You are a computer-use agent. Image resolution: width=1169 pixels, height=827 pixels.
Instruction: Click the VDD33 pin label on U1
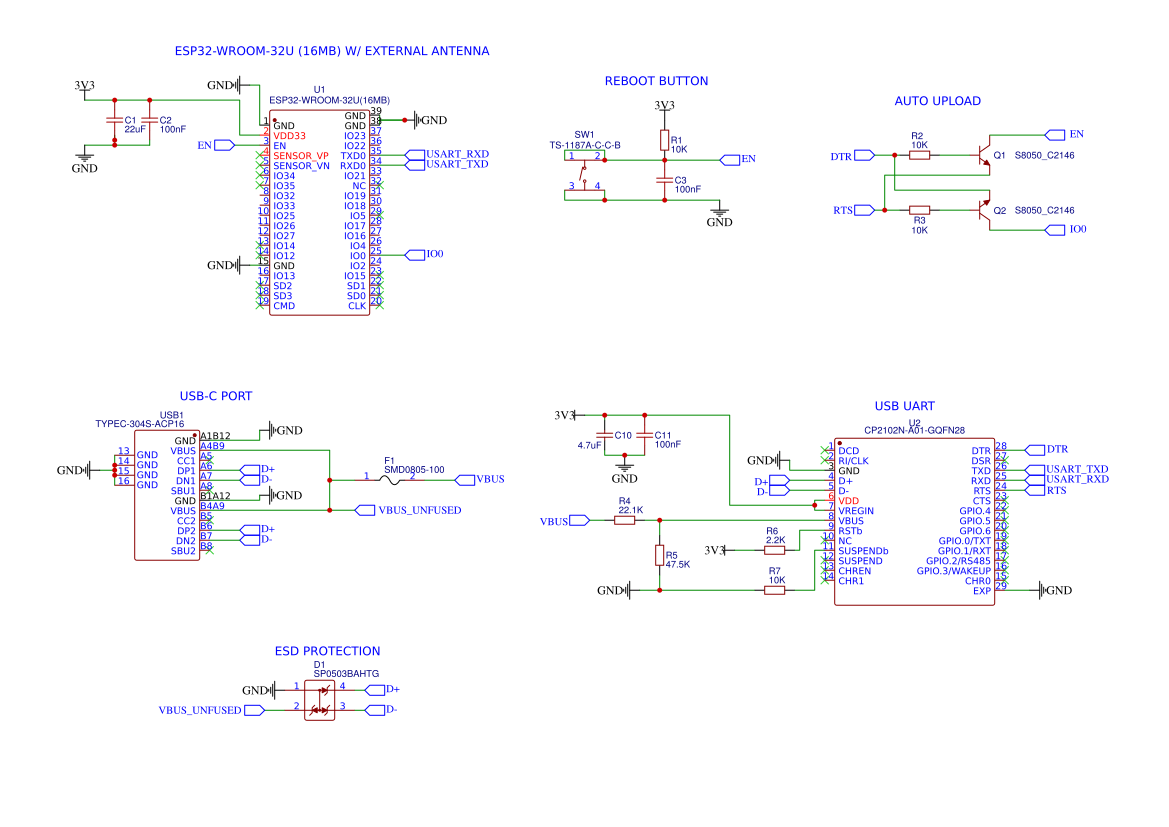289,136
